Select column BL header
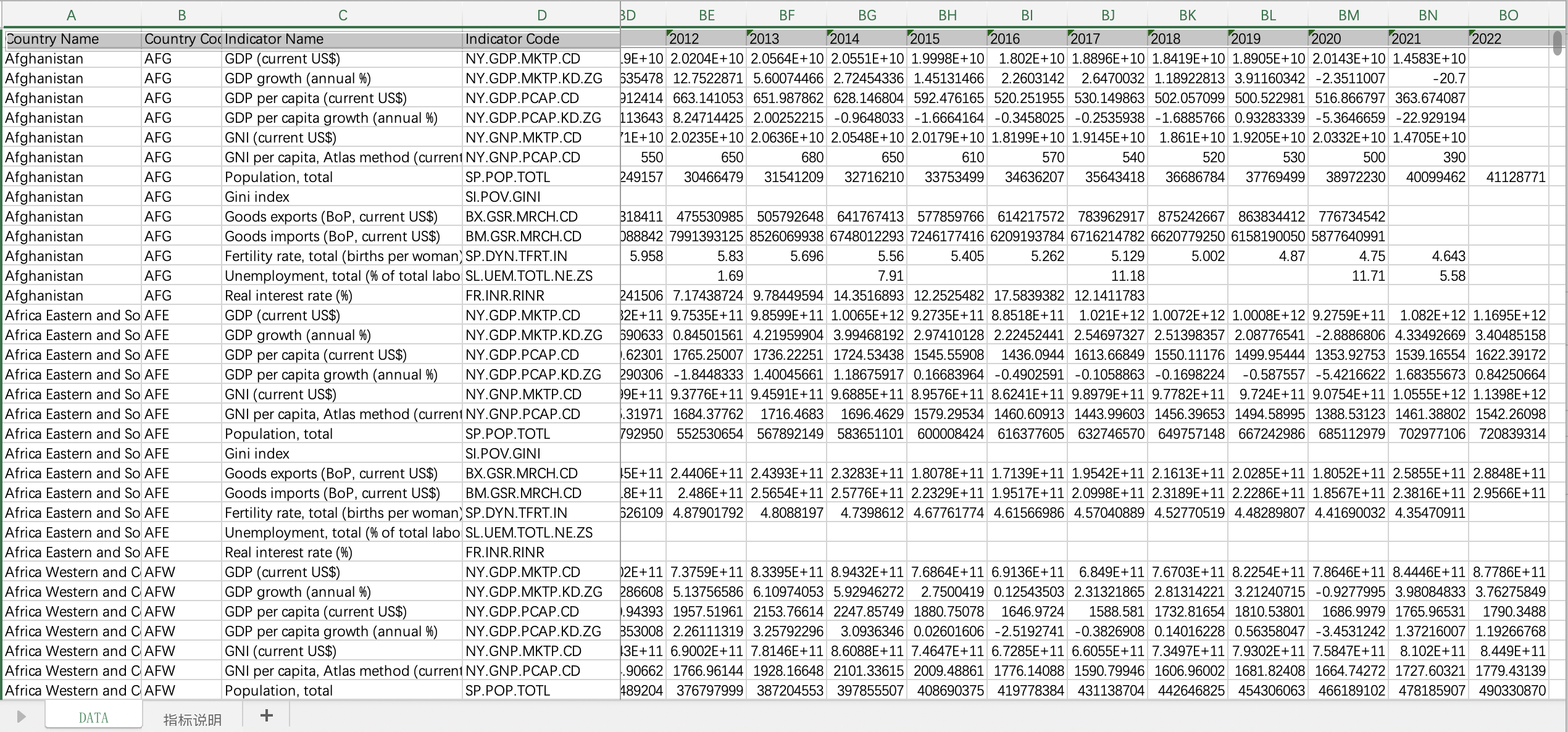Viewport: 1568px width, 732px height. point(1268,15)
